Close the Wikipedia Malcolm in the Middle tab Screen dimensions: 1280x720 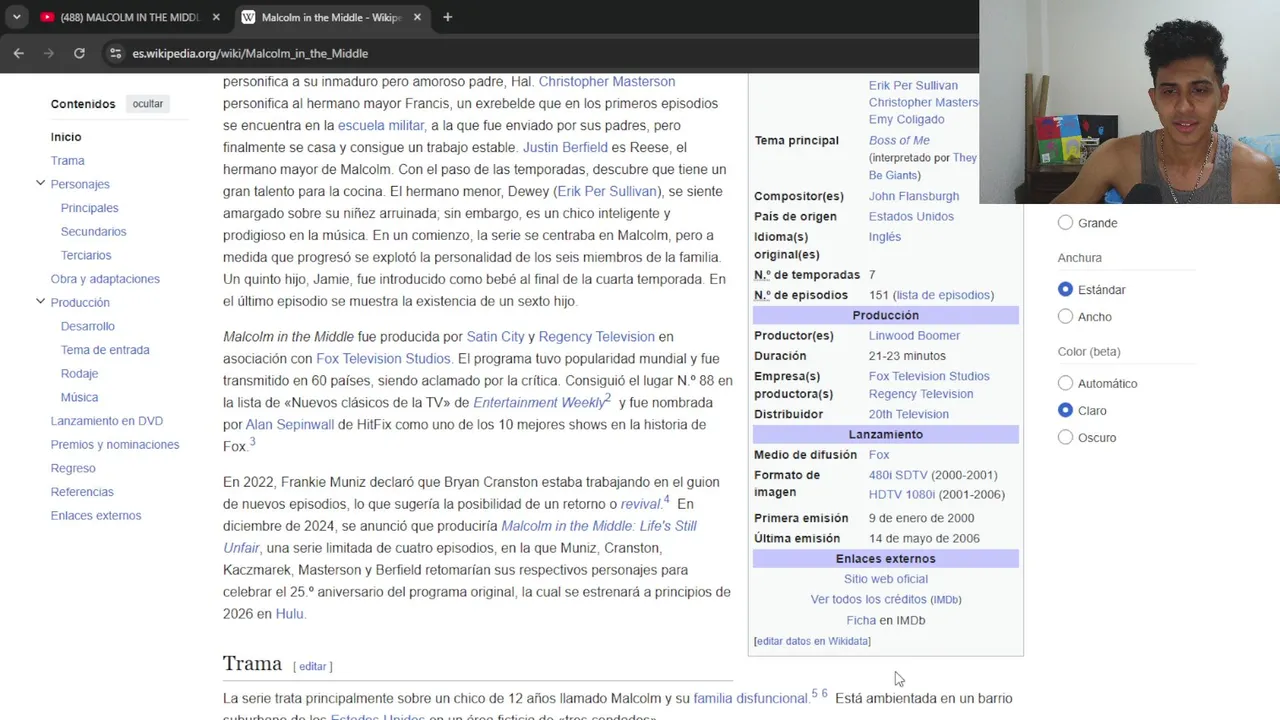(x=417, y=17)
